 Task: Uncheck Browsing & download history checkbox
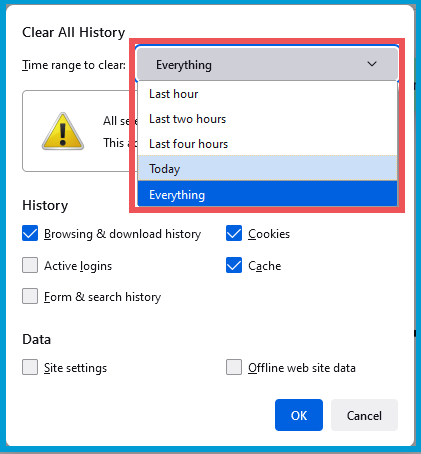pyautogui.click(x=30, y=233)
